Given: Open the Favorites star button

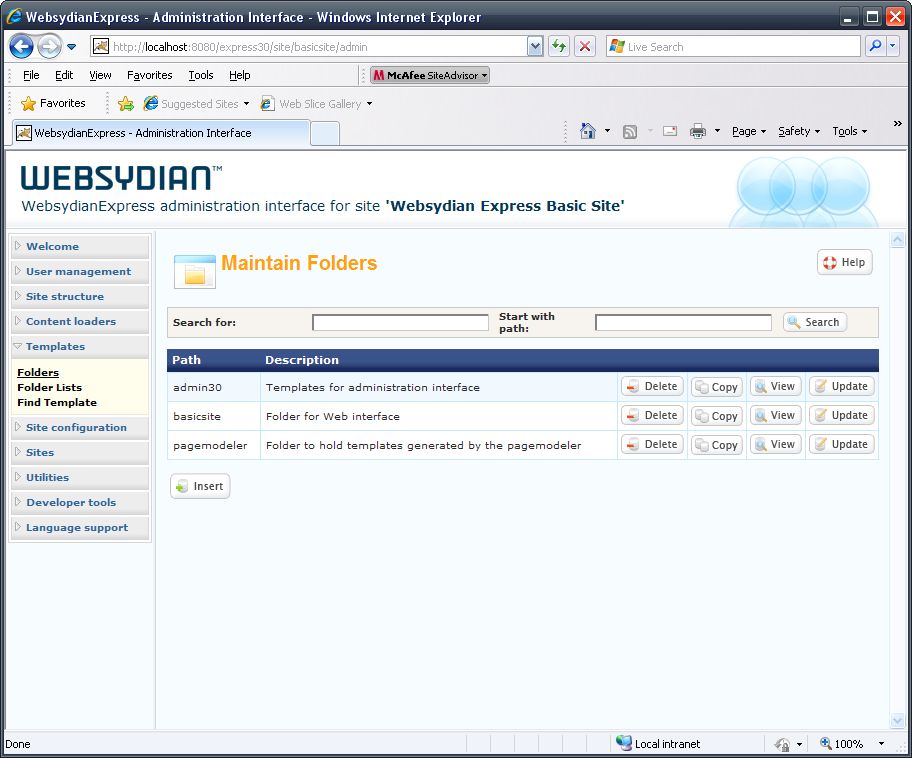Looking at the screenshot, I should [53, 104].
